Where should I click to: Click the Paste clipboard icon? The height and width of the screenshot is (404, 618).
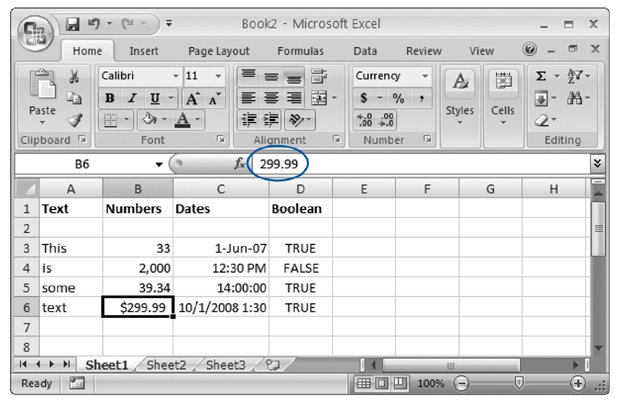42,84
